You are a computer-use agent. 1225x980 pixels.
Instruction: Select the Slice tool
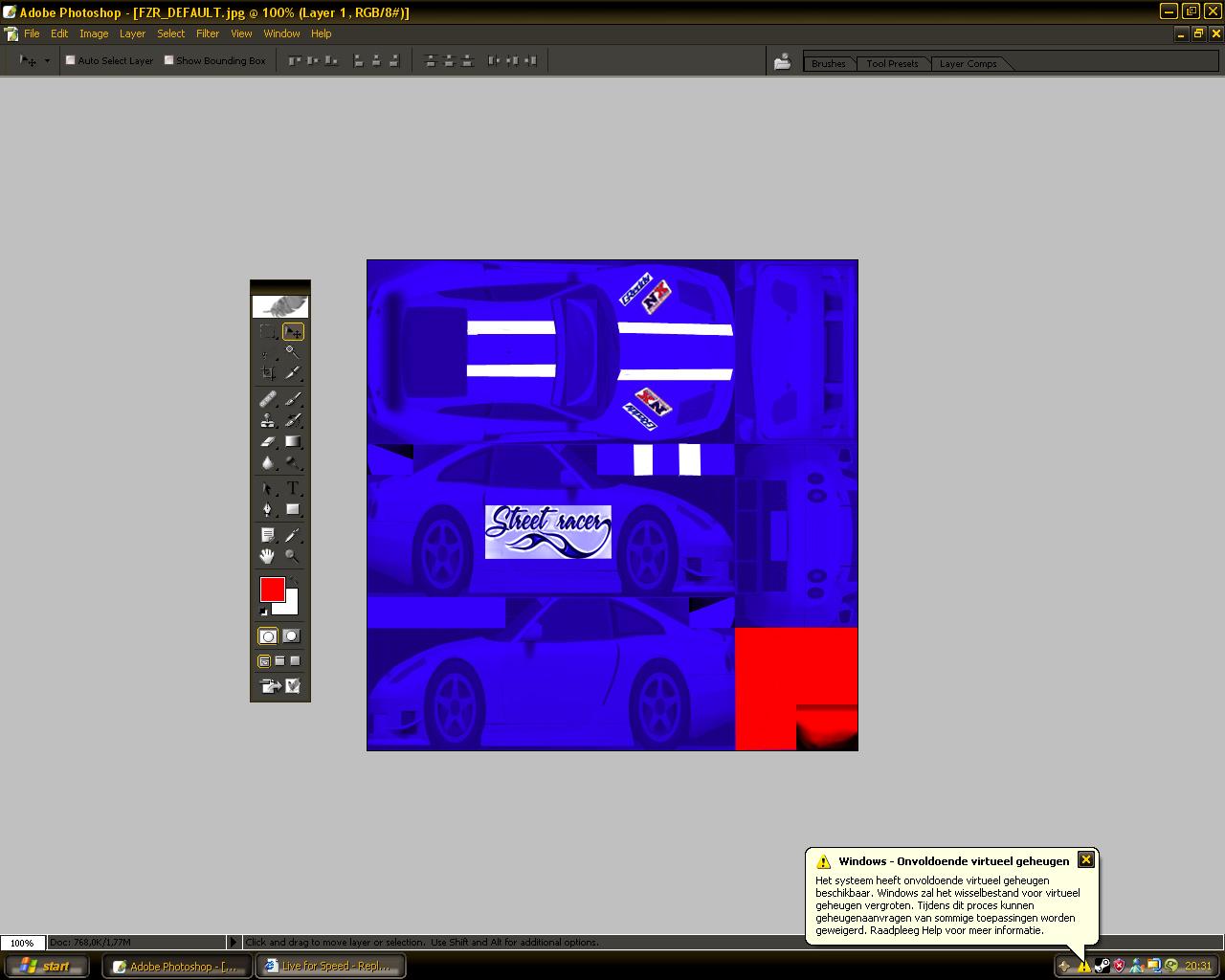click(x=293, y=372)
